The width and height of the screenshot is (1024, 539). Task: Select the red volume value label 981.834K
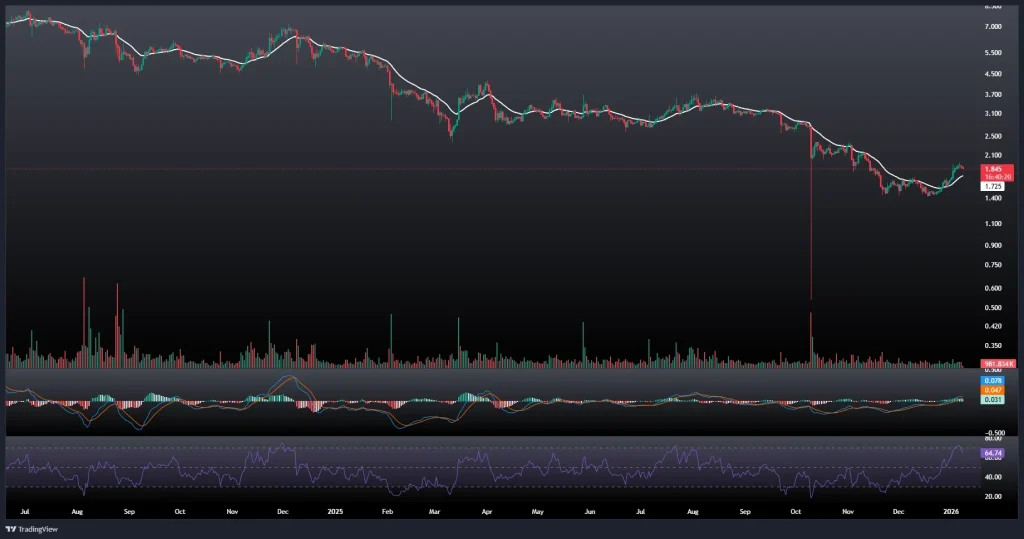click(x=998, y=363)
